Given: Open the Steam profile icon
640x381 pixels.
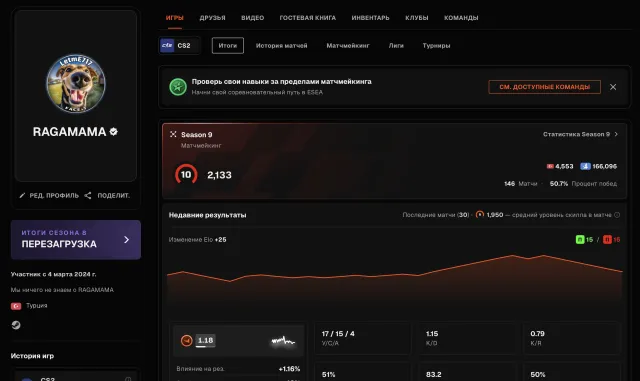Looking at the screenshot, I should [x=16, y=325].
